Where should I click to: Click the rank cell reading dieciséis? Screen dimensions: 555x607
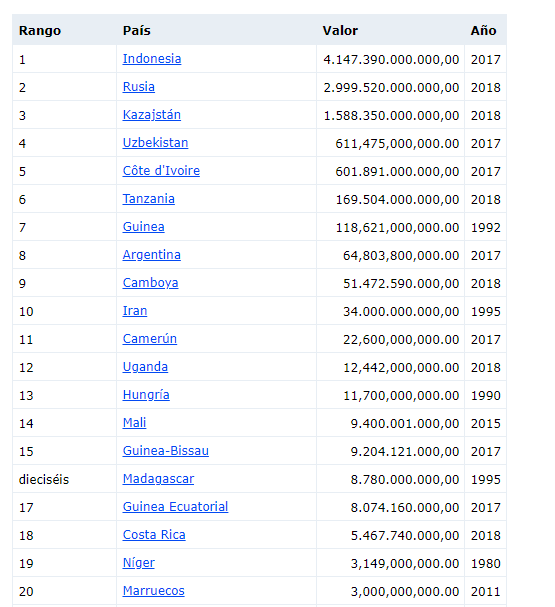pos(44,480)
